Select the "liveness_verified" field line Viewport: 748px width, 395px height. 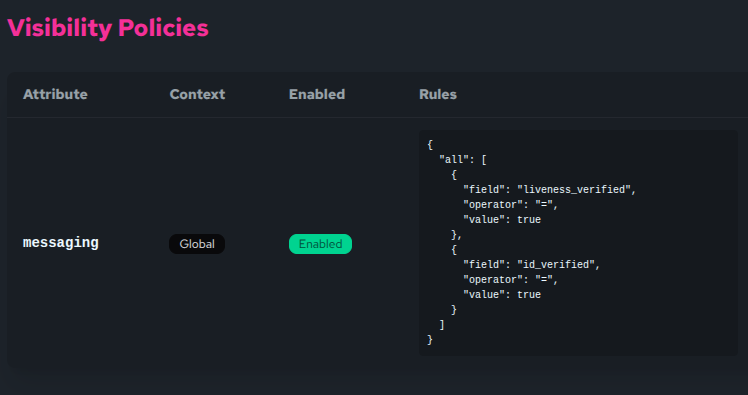550,190
